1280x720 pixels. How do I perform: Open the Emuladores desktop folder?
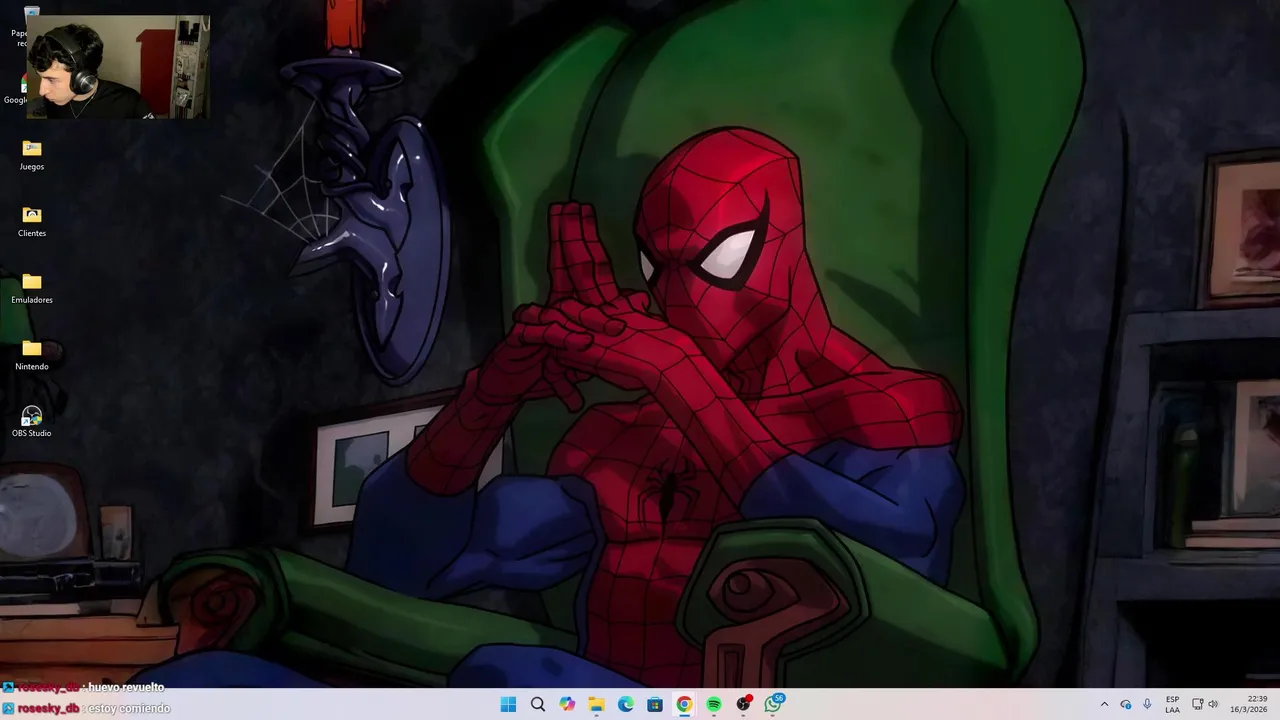(x=32, y=288)
